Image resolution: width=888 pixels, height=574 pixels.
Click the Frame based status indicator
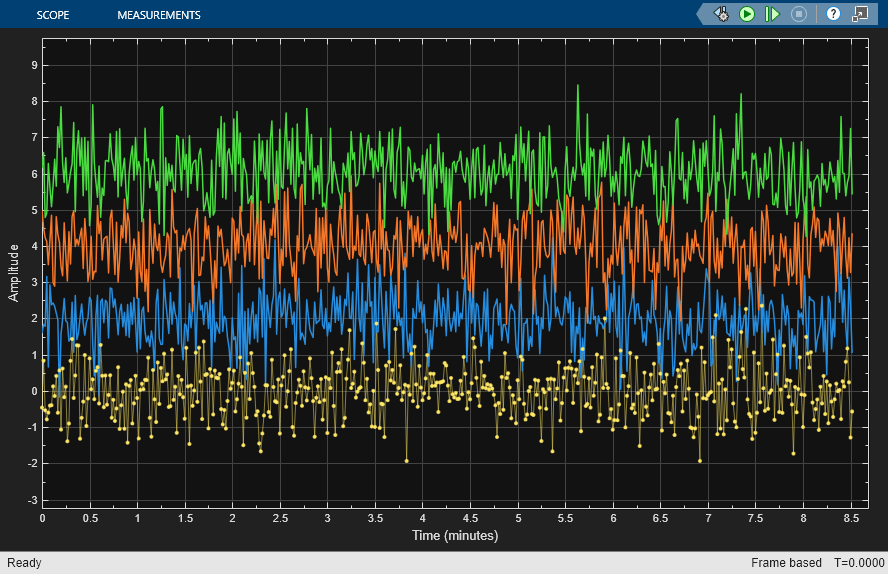click(786, 563)
